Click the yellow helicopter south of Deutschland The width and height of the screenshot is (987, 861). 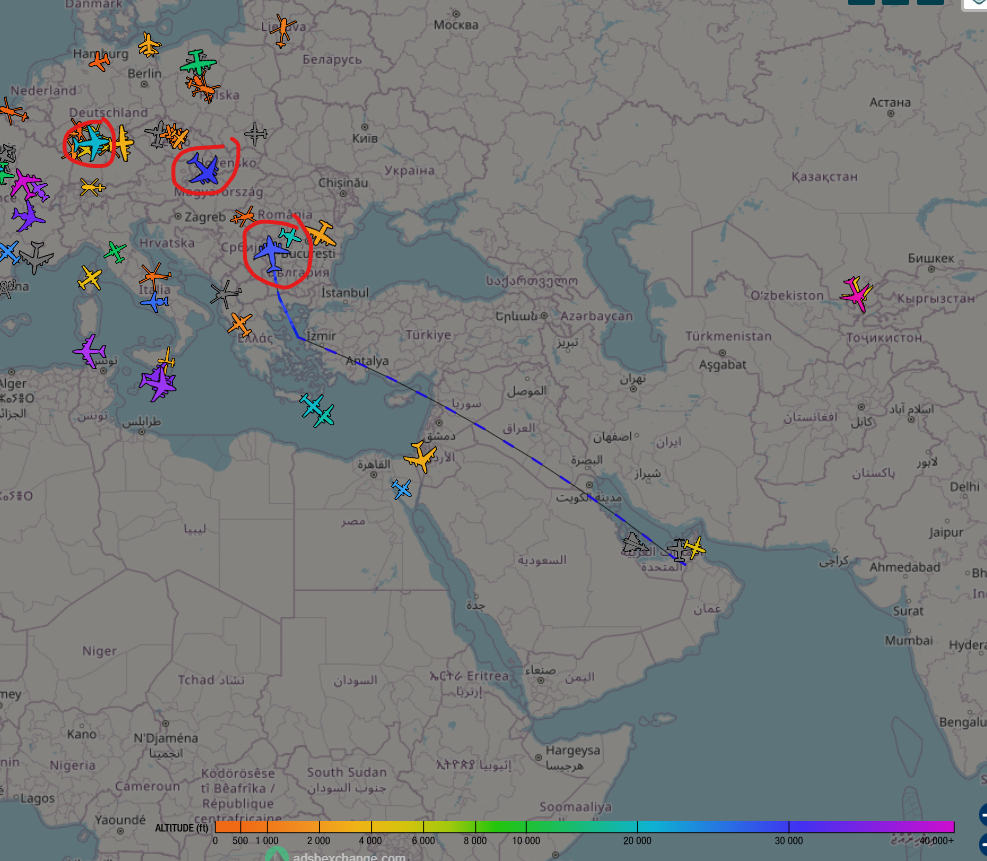[92, 187]
